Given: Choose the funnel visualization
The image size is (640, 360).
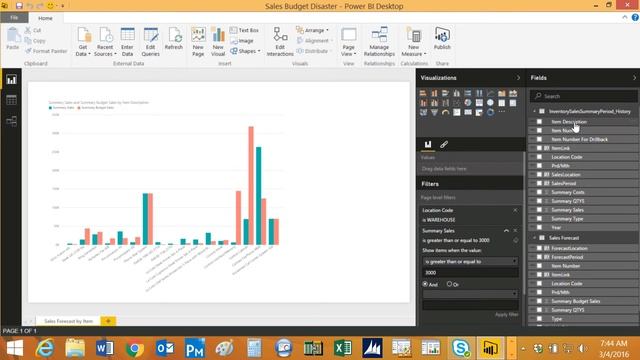Looking at the screenshot, I should [434, 112].
